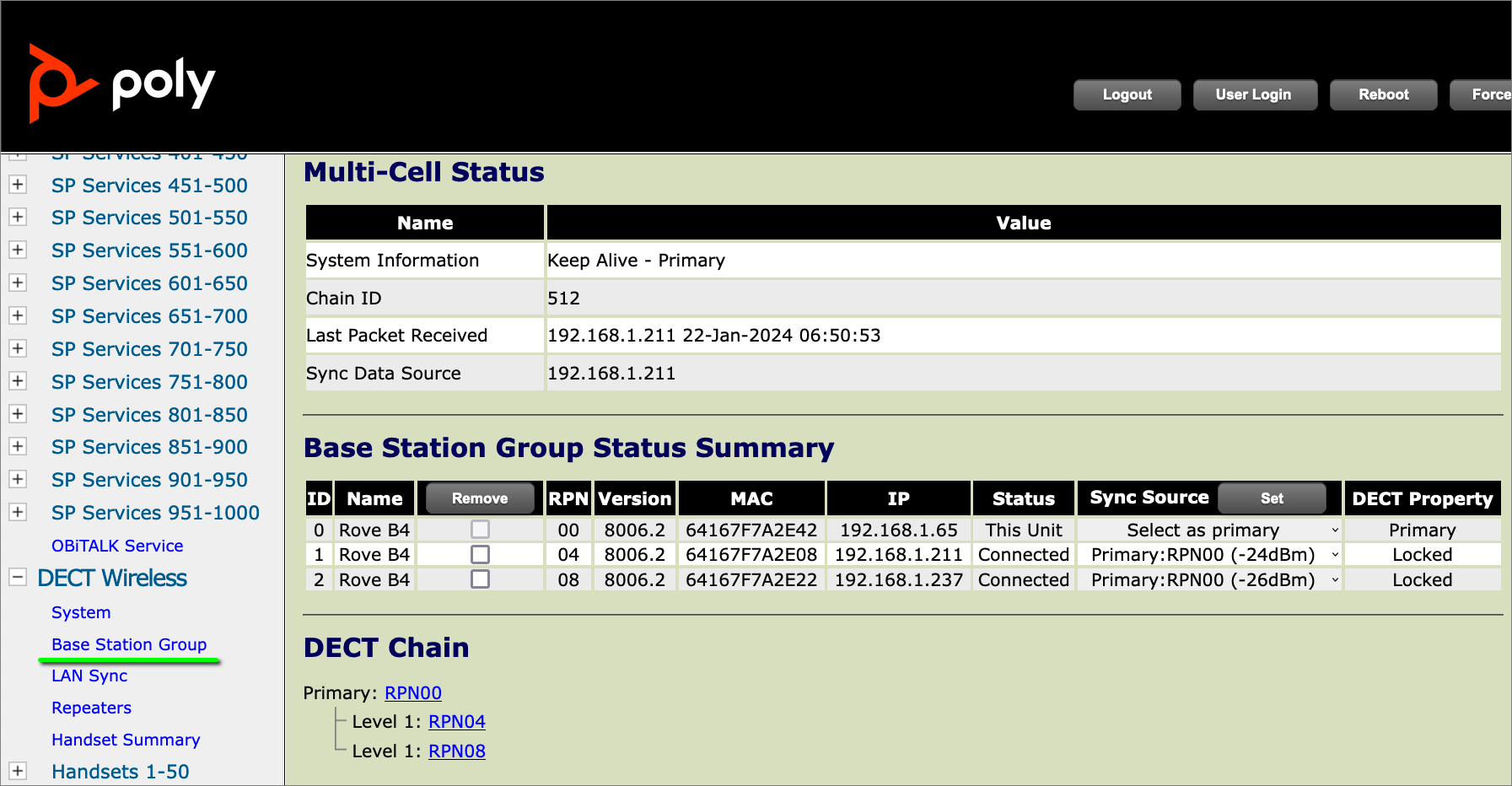Click the Poly logo
Screen dimensions: 1512x786
tap(122, 84)
